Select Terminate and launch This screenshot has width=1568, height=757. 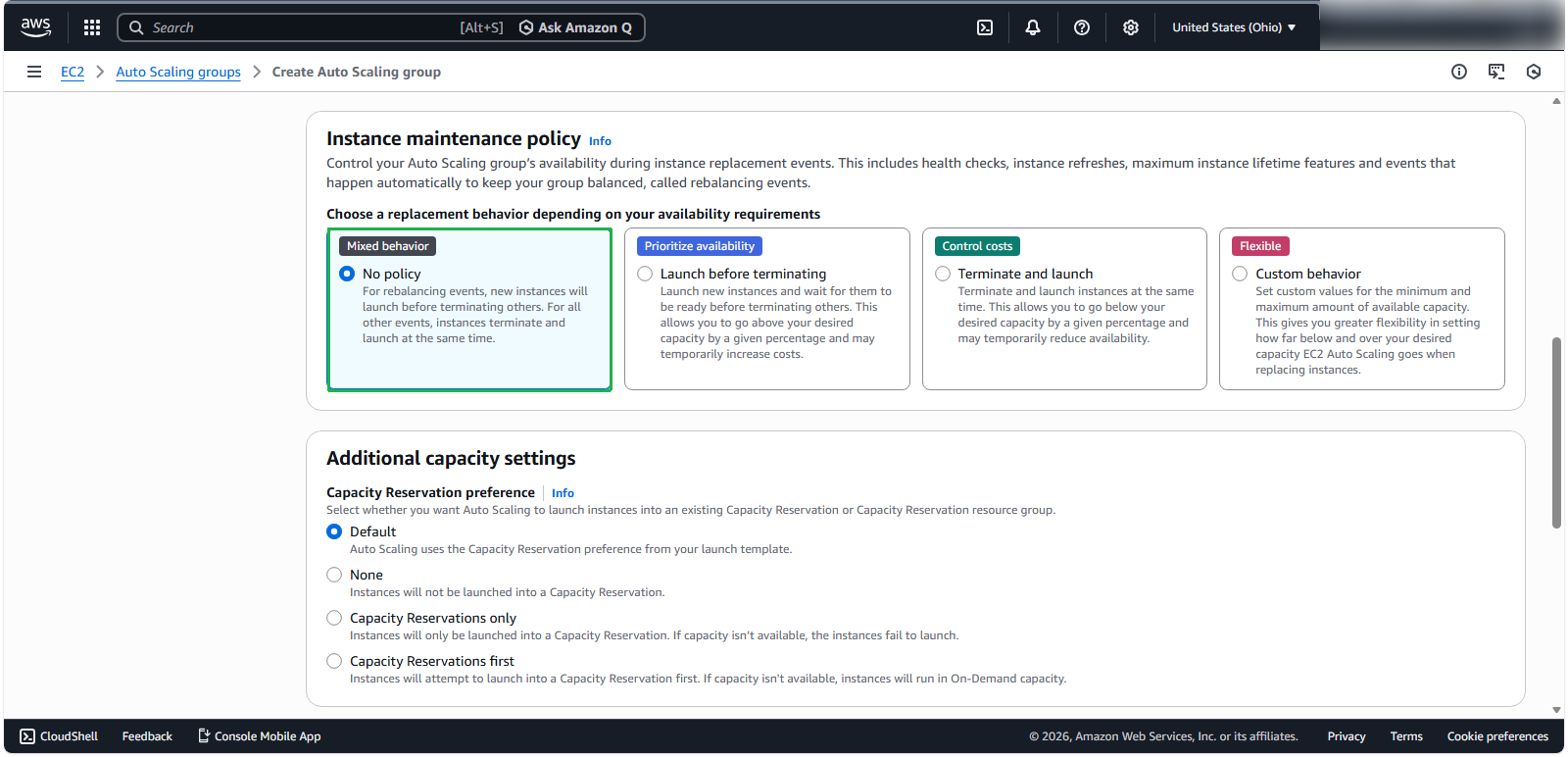[x=943, y=274]
